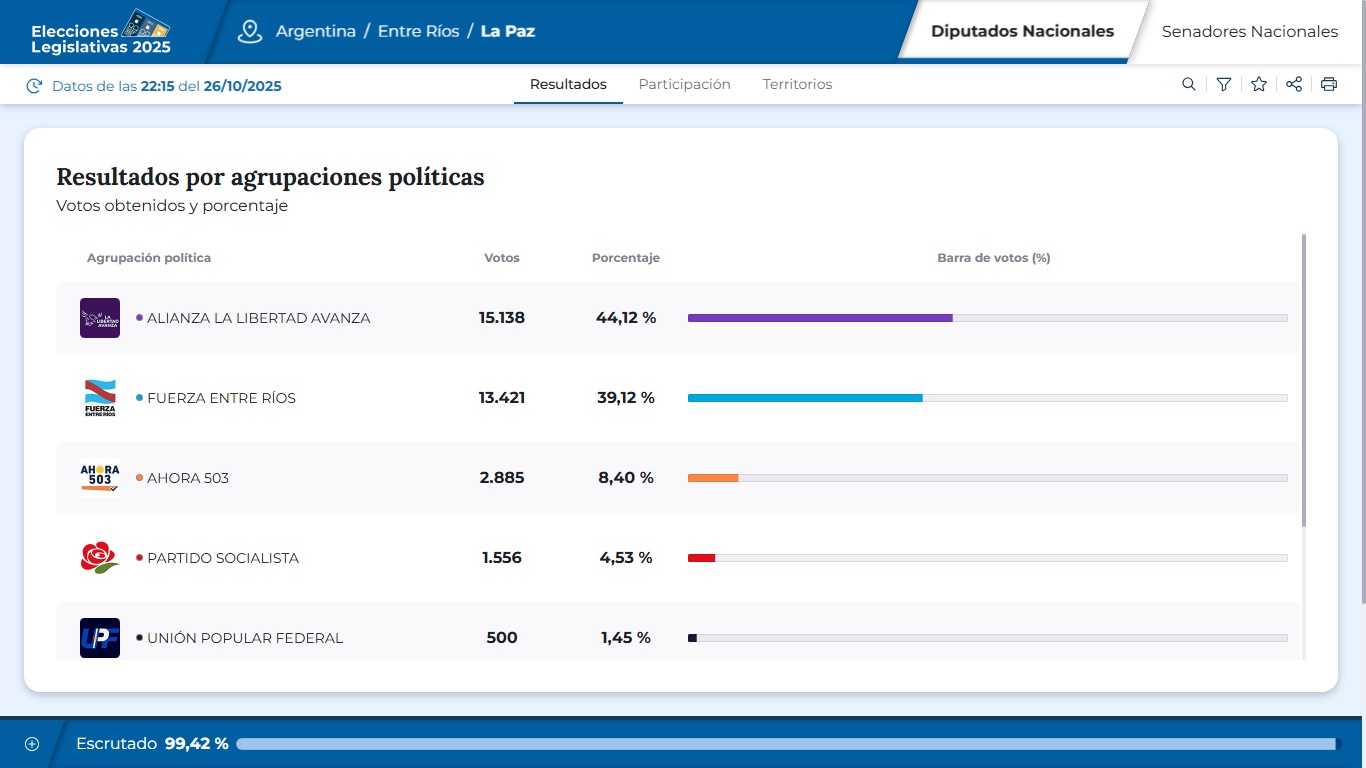Screen dimensions: 1366x768
Task: Print results using the printer icon
Action: (x=1328, y=84)
